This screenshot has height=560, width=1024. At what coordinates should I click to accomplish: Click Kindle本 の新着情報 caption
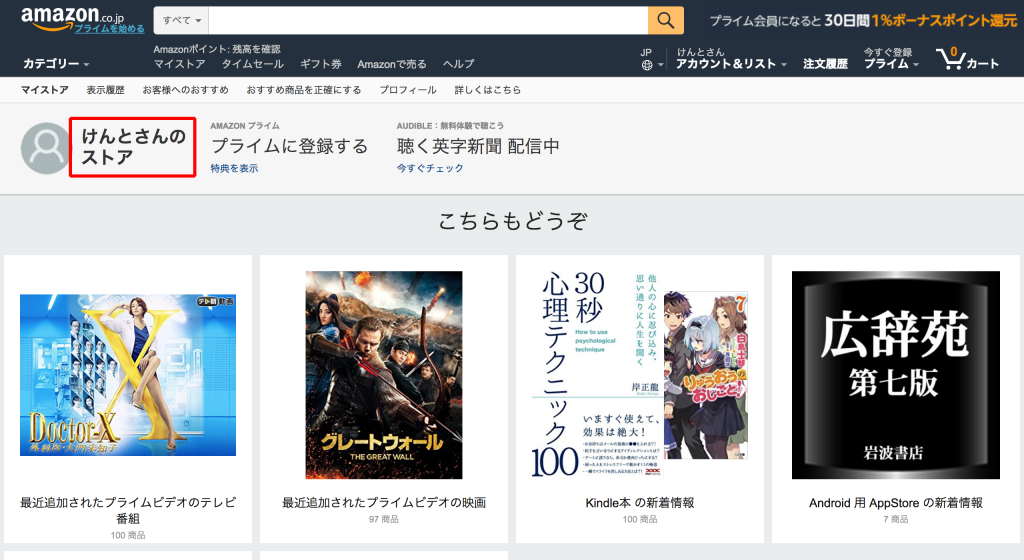point(640,503)
